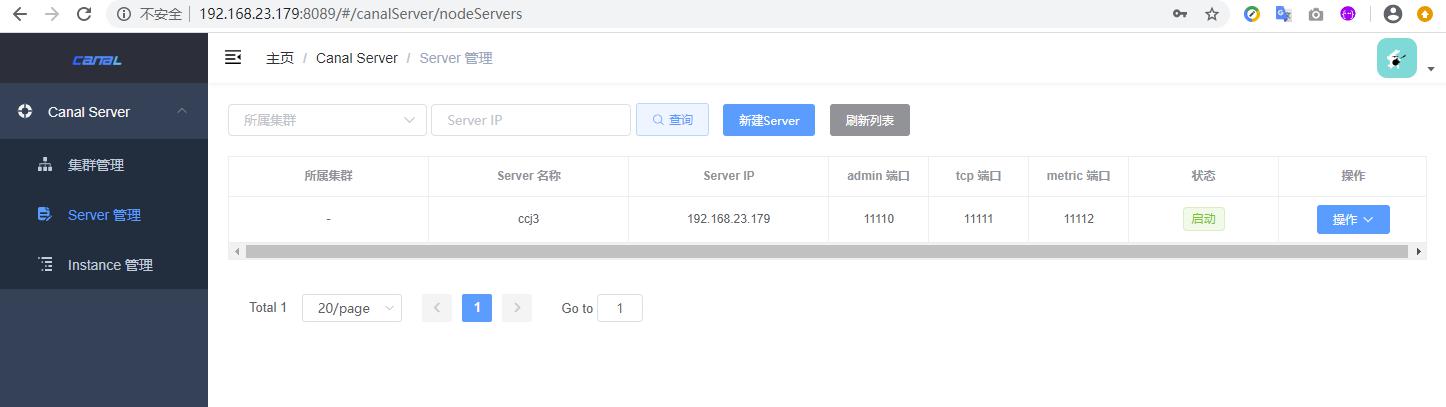Click the hamburger sidebar collapse icon
1446x407 pixels.
233,58
